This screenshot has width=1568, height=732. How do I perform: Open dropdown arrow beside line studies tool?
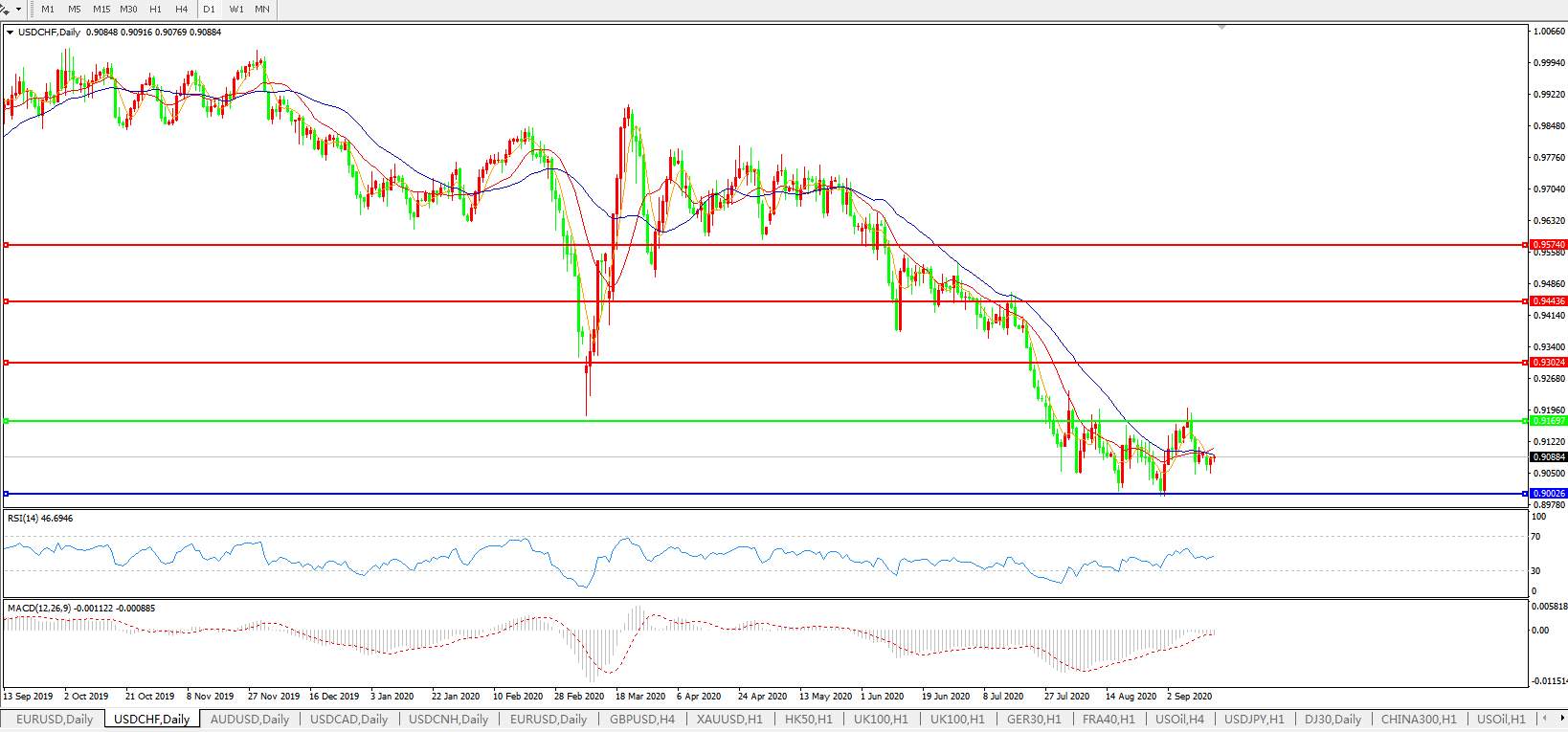coord(18,9)
